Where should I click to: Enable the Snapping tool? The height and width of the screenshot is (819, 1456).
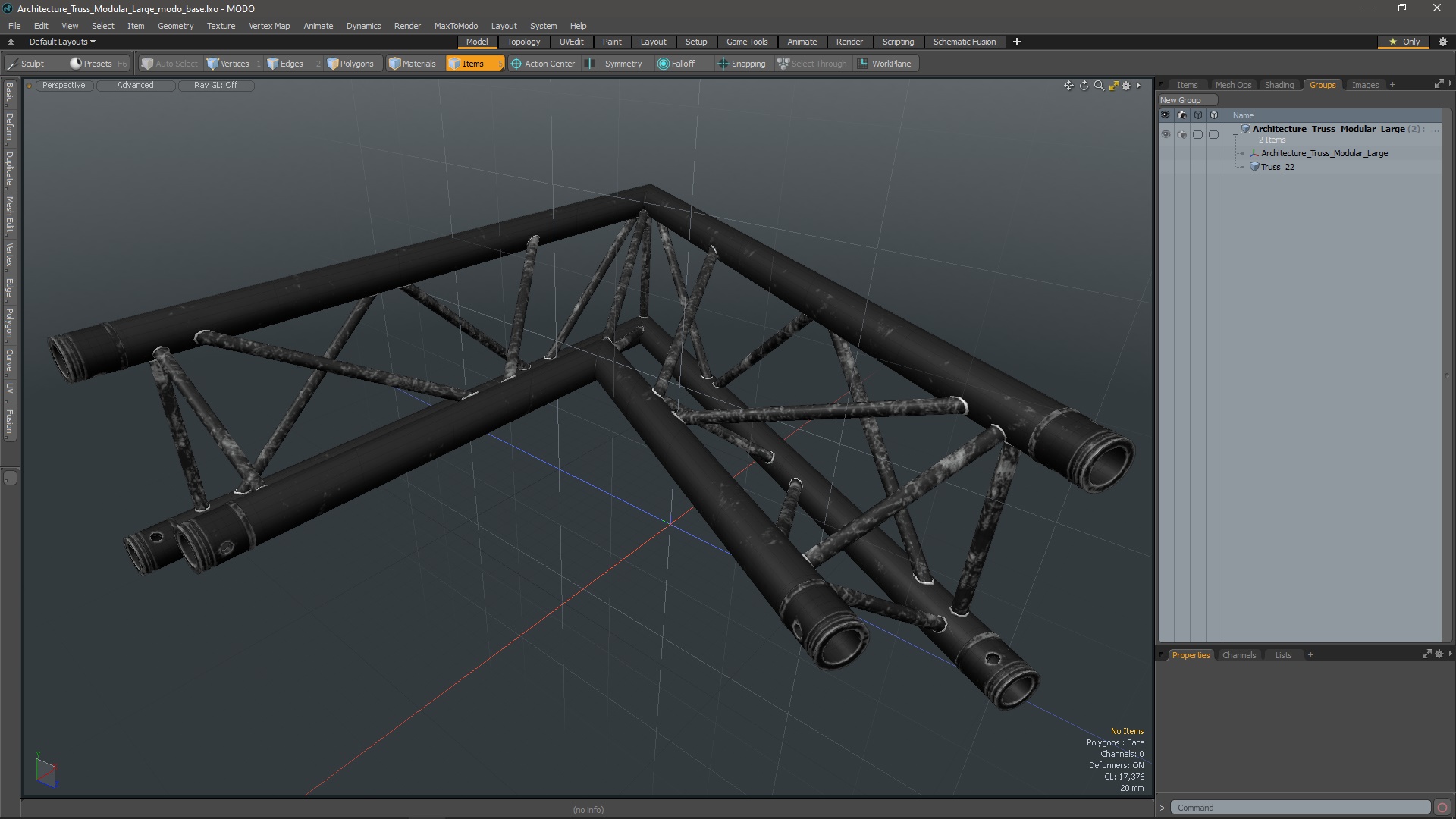pyautogui.click(x=742, y=64)
